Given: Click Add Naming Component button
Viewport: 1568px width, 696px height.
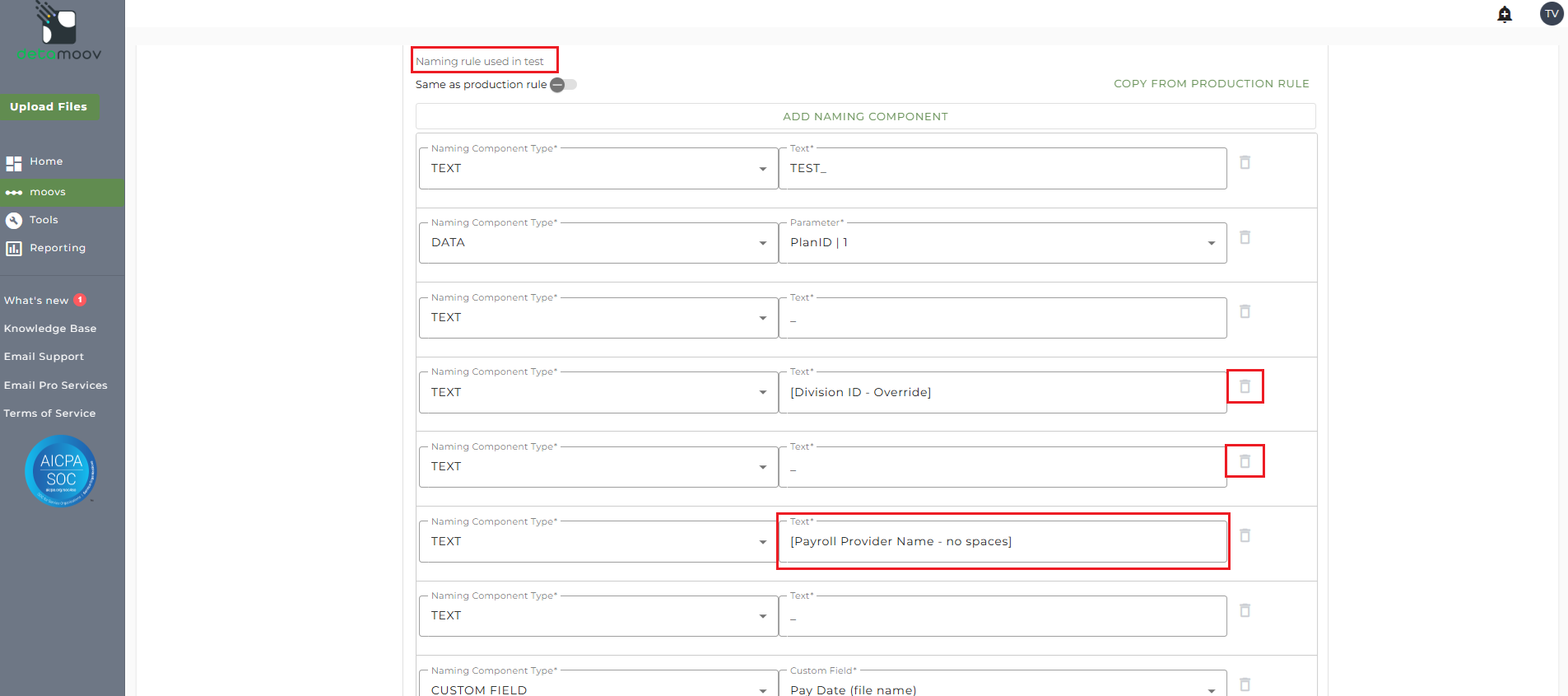Looking at the screenshot, I should coord(865,117).
